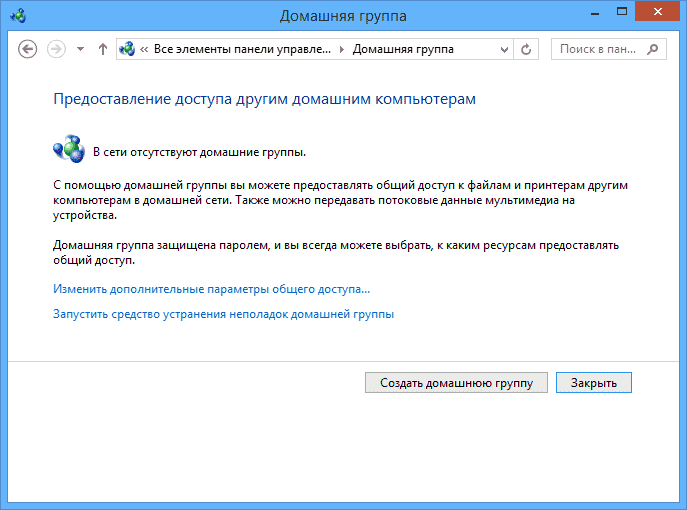Open the address bar history dropdown

tap(504, 50)
